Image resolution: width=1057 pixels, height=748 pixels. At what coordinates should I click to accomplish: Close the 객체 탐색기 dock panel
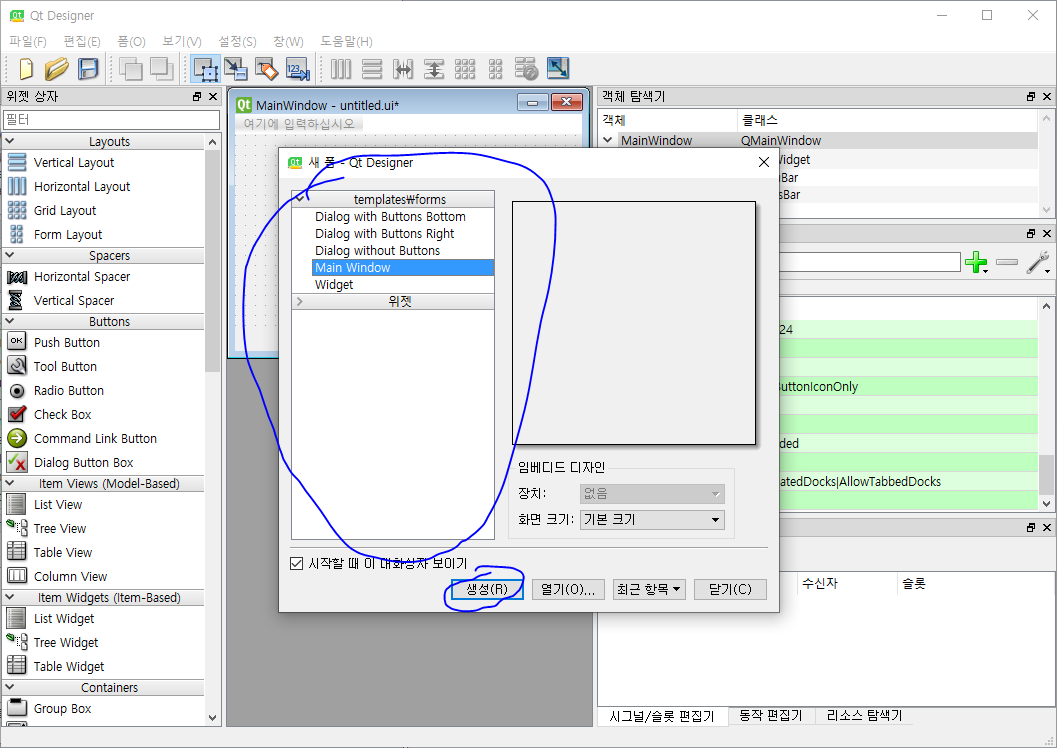[x=1046, y=97]
